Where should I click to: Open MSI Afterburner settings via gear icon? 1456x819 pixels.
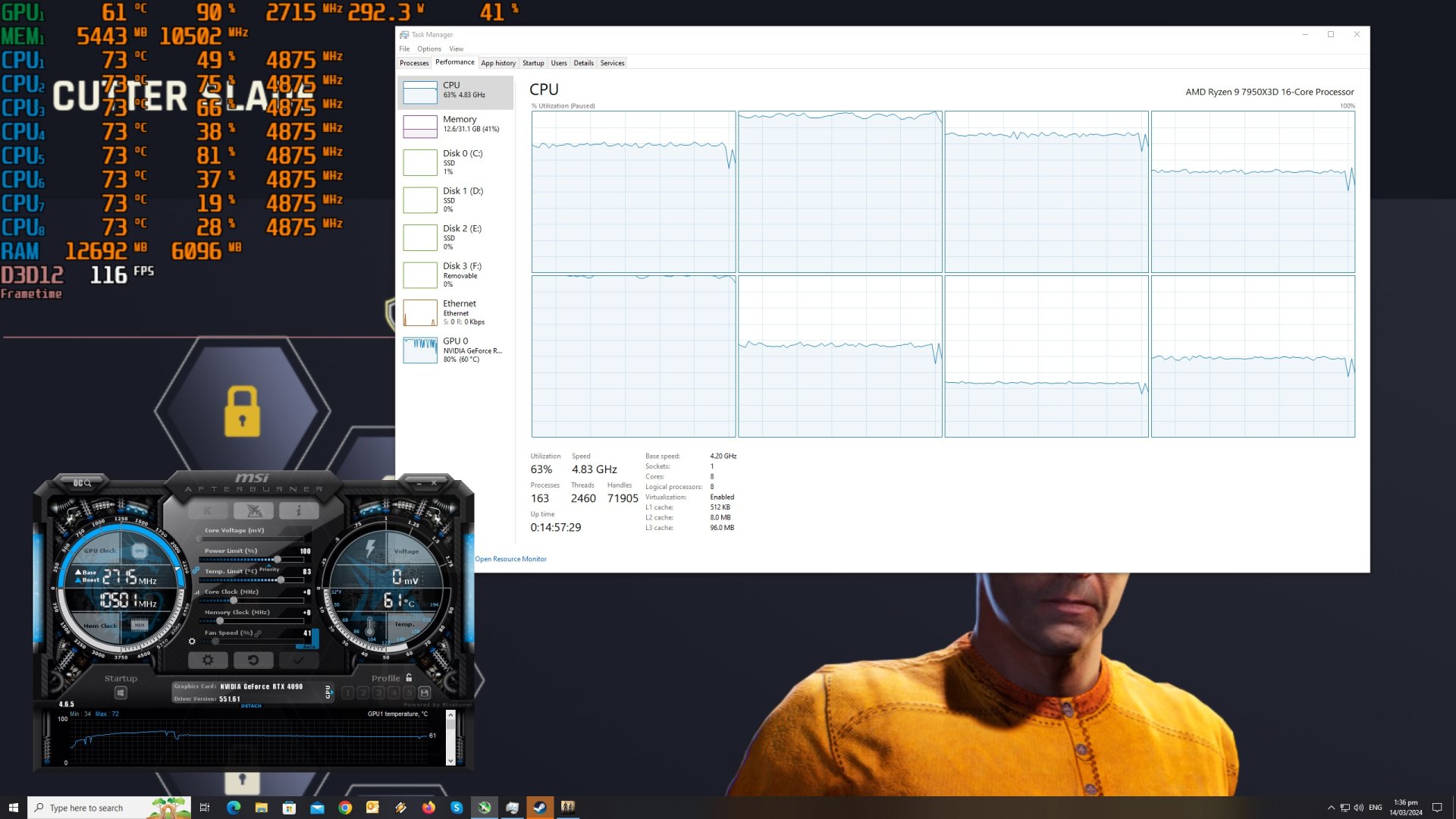pyautogui.click(x=208, y=661)
